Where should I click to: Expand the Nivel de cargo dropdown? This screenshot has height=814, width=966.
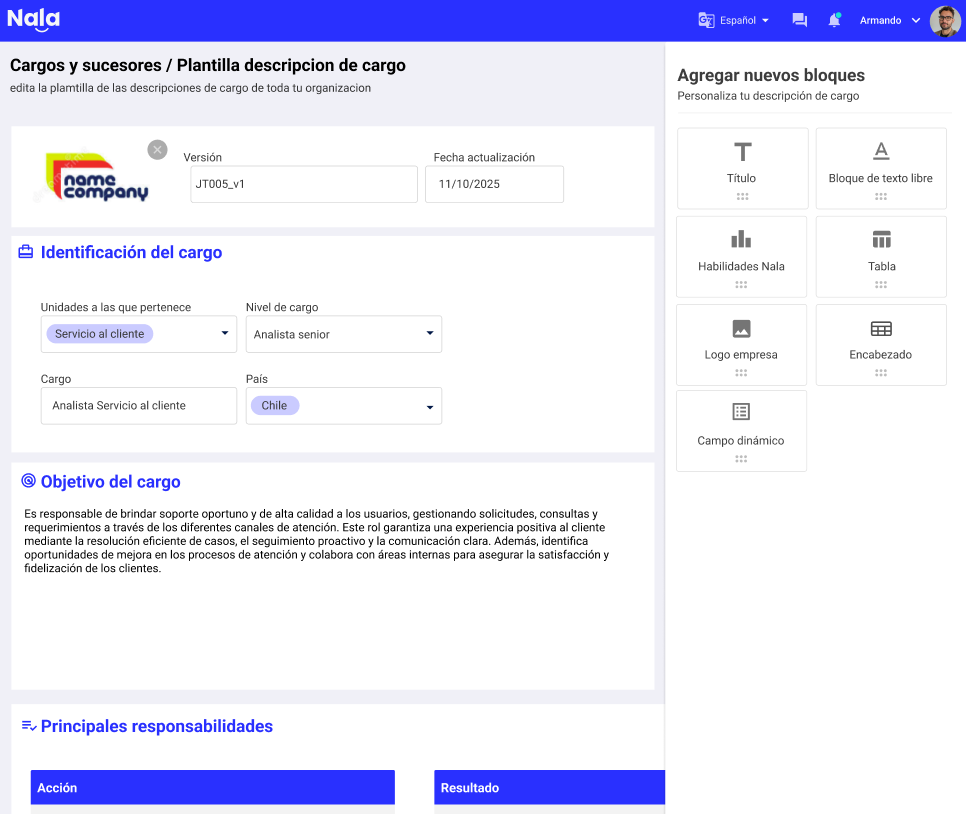pyautogui.click(x=430, y=334)
